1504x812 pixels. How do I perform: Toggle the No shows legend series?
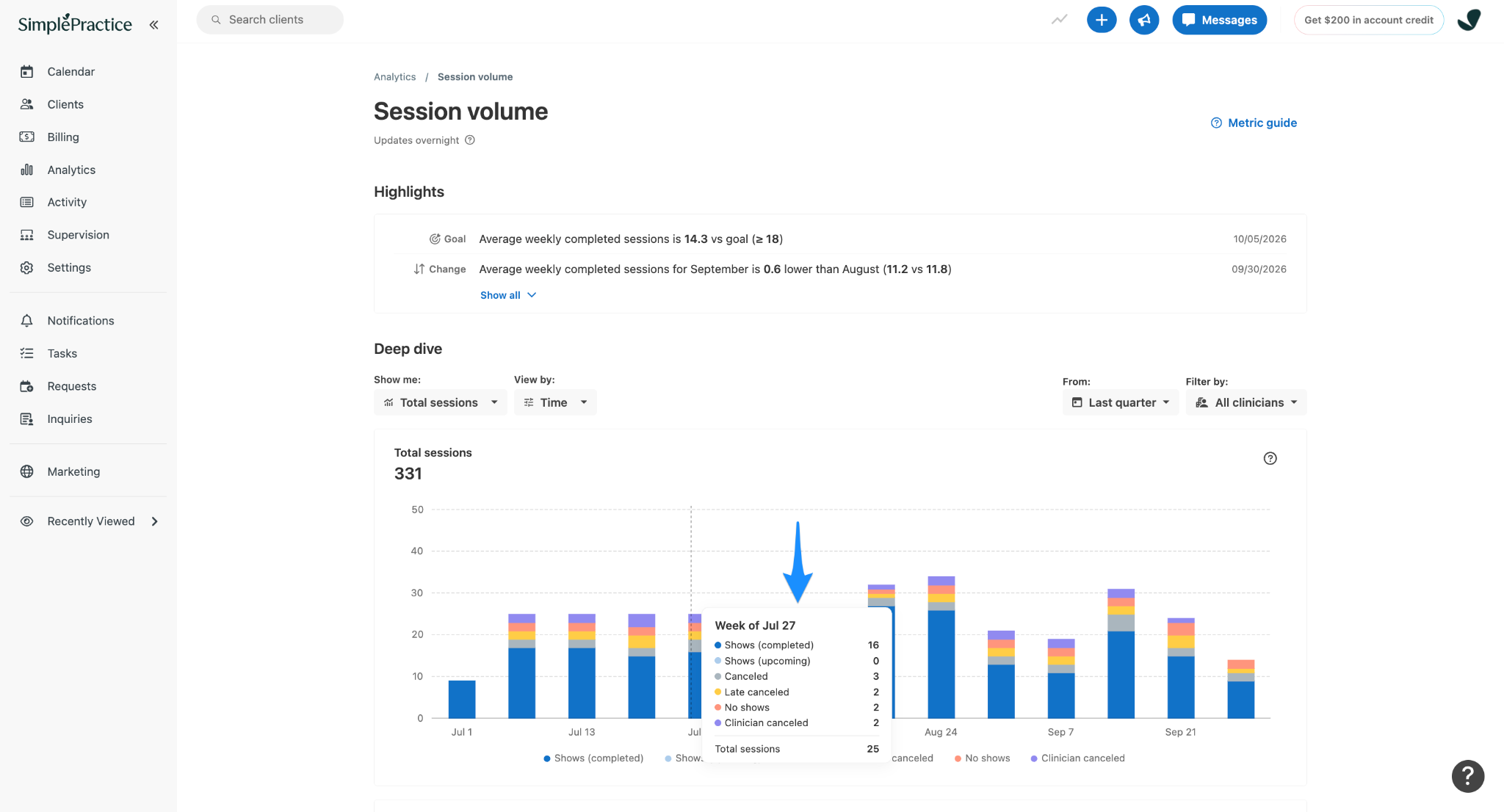(x=982, y=758)
